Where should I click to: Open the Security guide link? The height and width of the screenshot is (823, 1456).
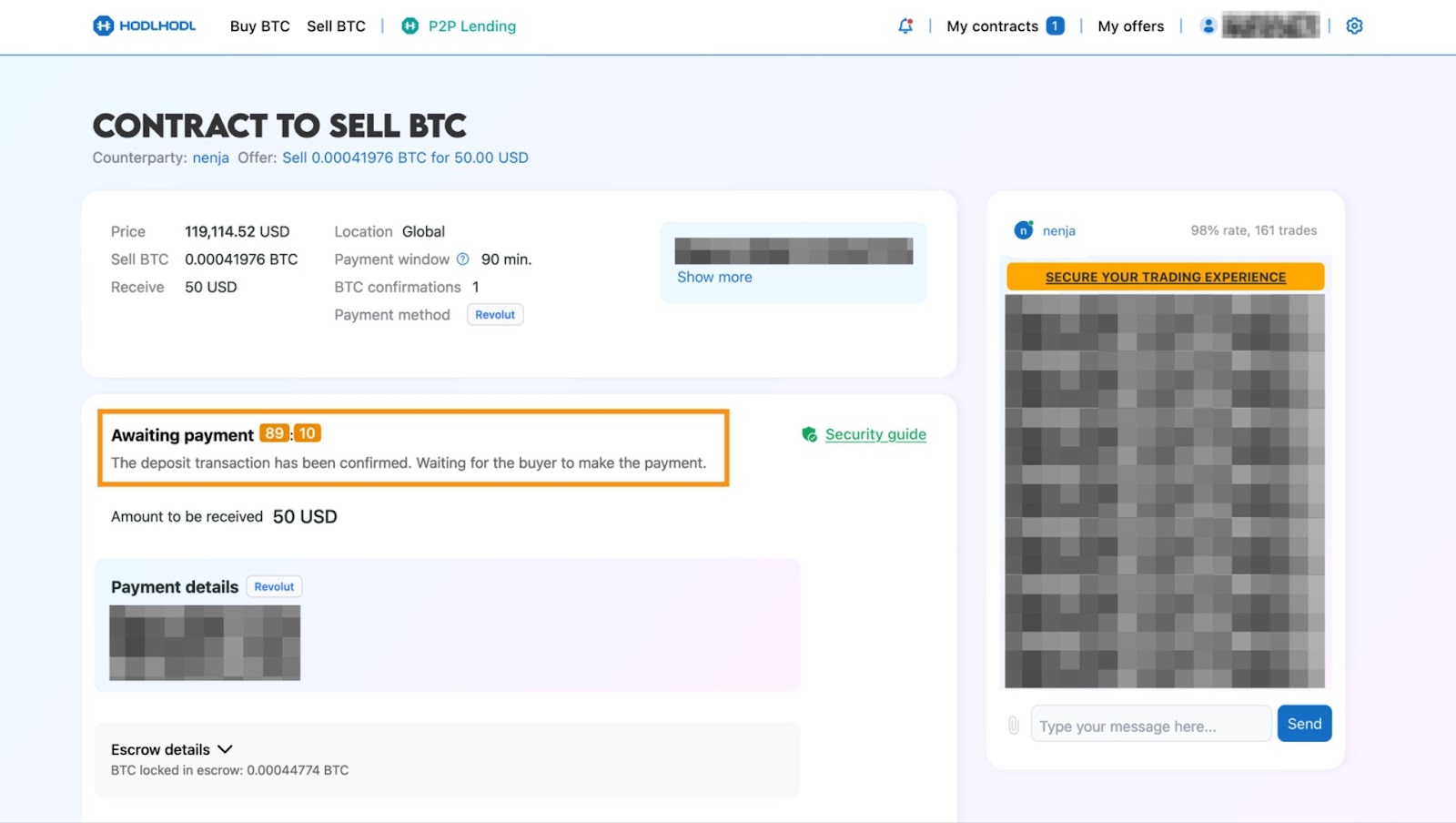(875, 434)
